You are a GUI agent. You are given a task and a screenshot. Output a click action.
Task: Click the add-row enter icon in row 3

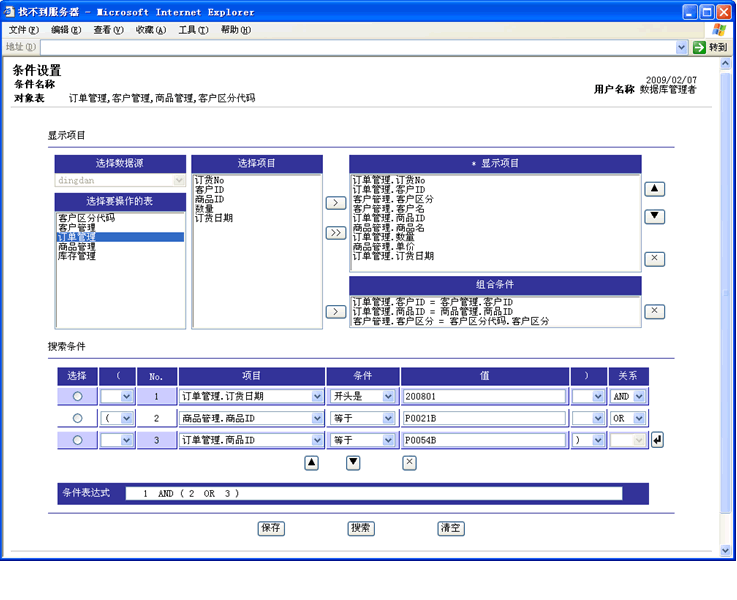657,440
